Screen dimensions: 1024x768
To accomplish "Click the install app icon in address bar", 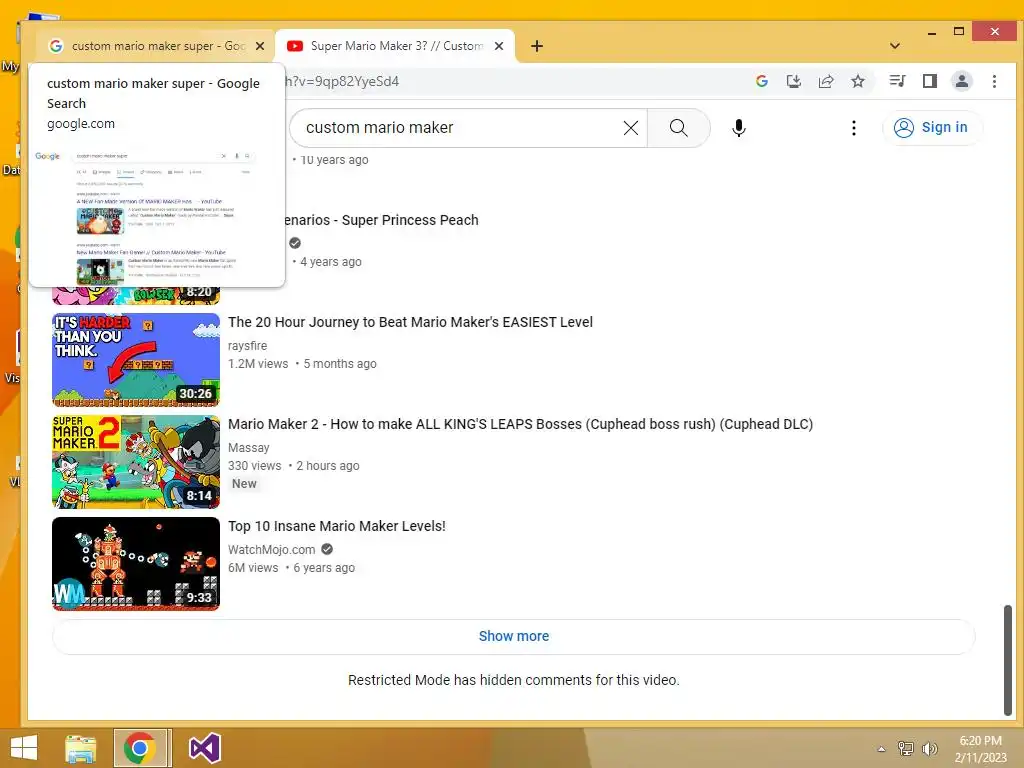I will (x=793, y=81).
